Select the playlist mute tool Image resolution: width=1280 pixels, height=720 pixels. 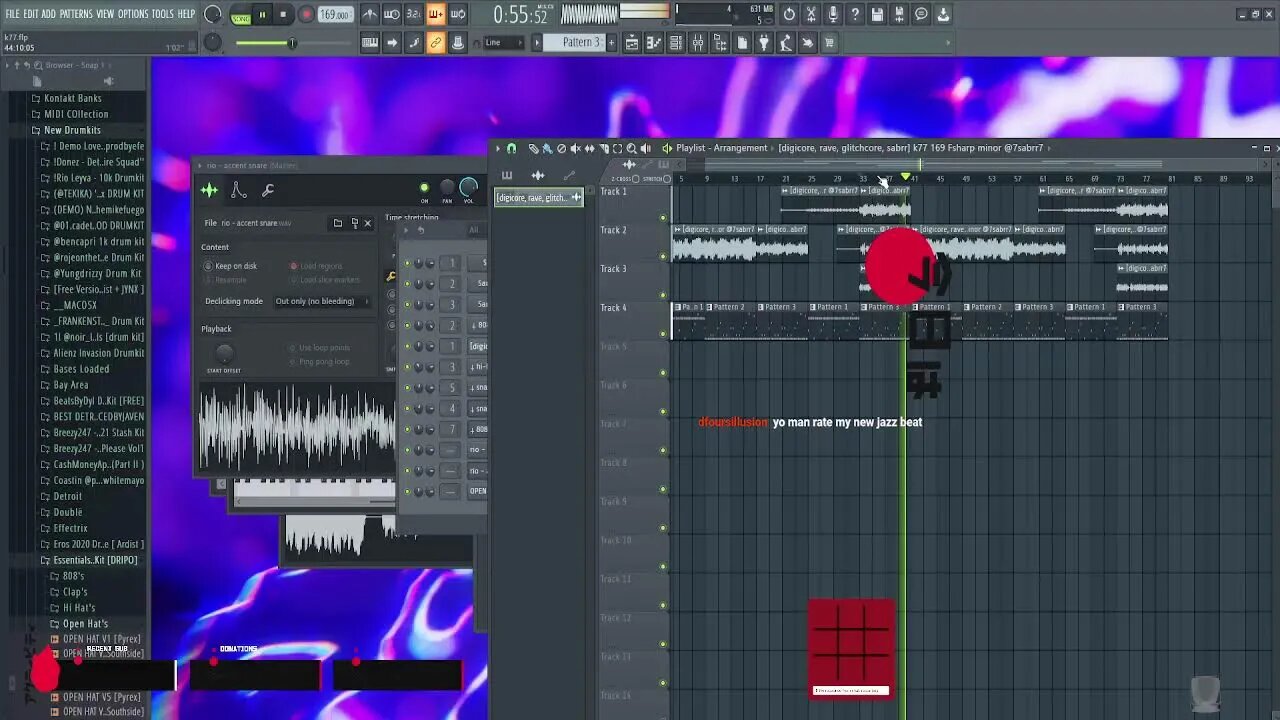coord(575,148)
